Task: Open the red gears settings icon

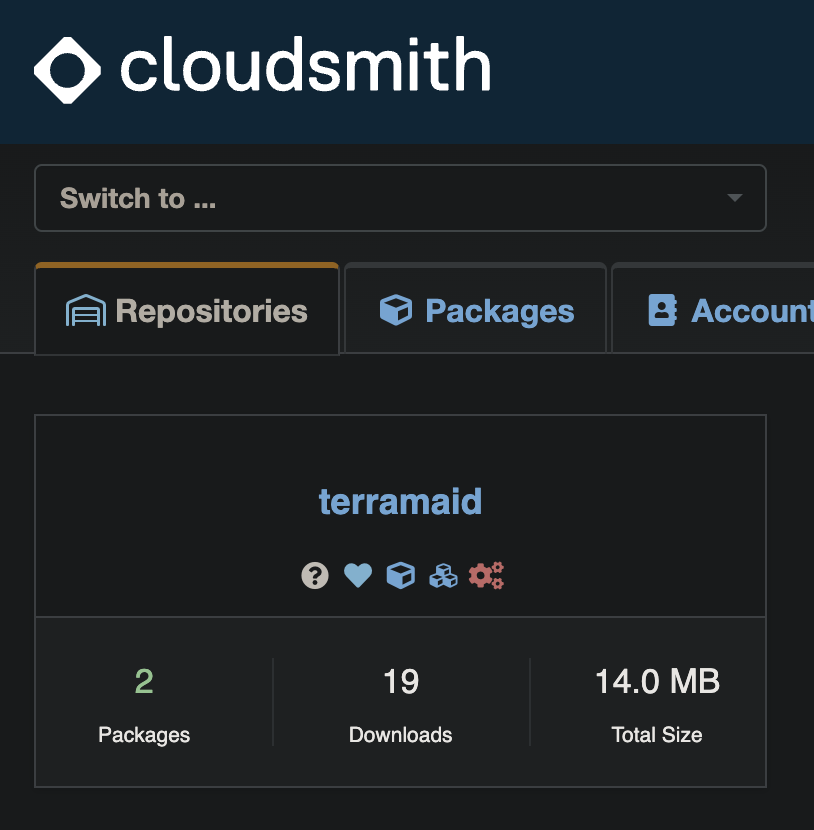Action: 486,575
